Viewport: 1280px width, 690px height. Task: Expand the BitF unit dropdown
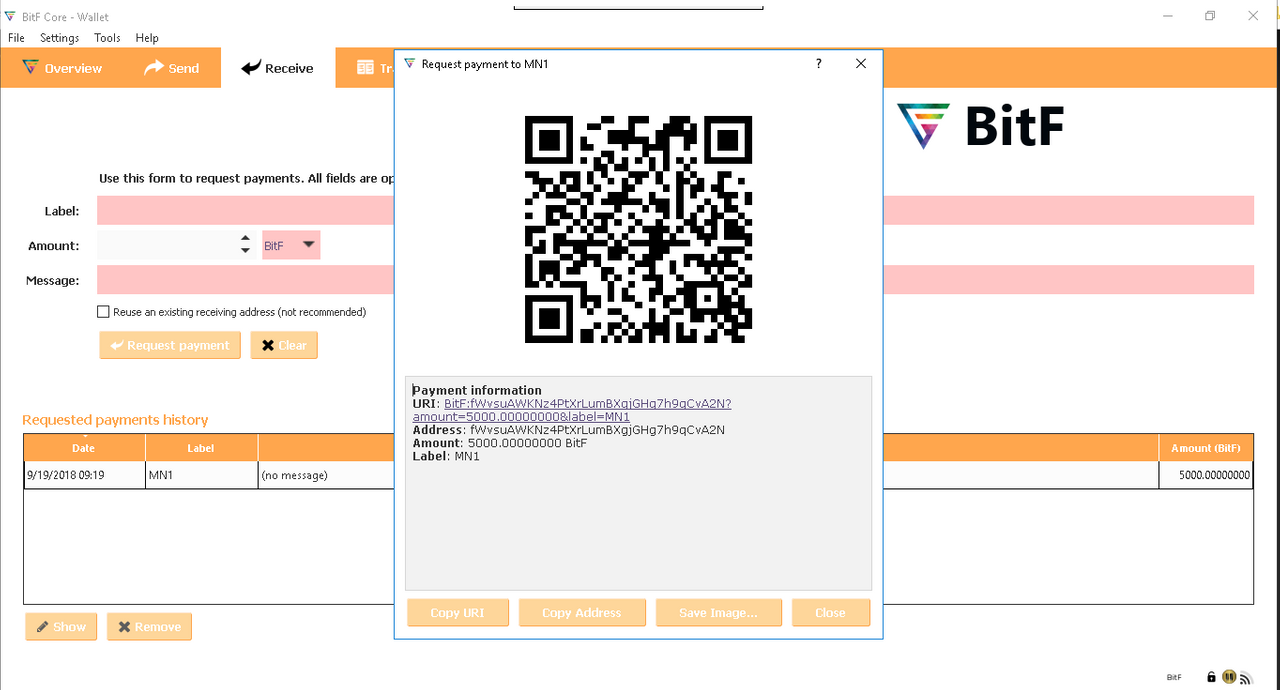pos(291,245)
